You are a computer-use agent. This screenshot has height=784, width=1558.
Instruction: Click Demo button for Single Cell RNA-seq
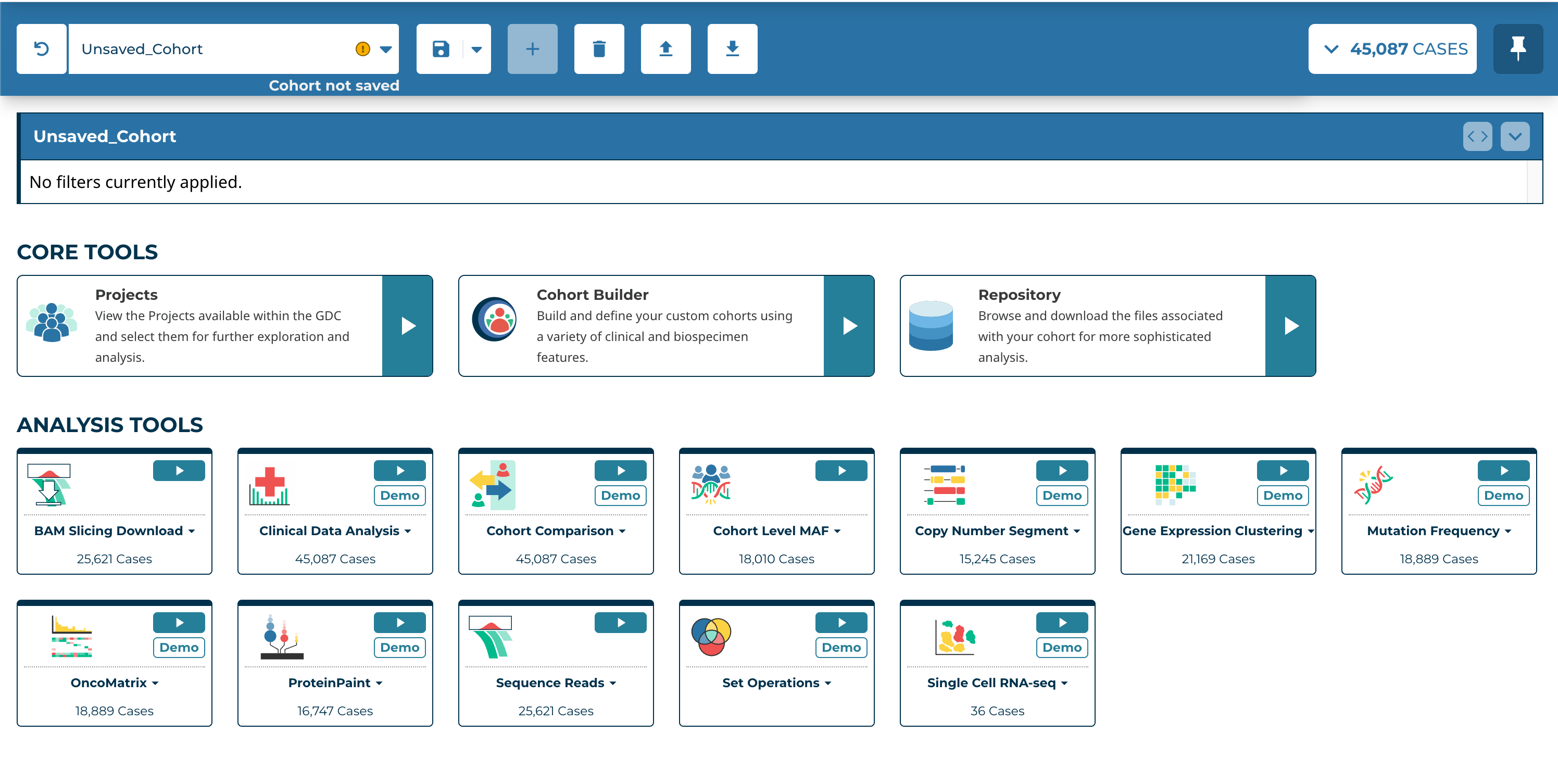click(1061, 648)
